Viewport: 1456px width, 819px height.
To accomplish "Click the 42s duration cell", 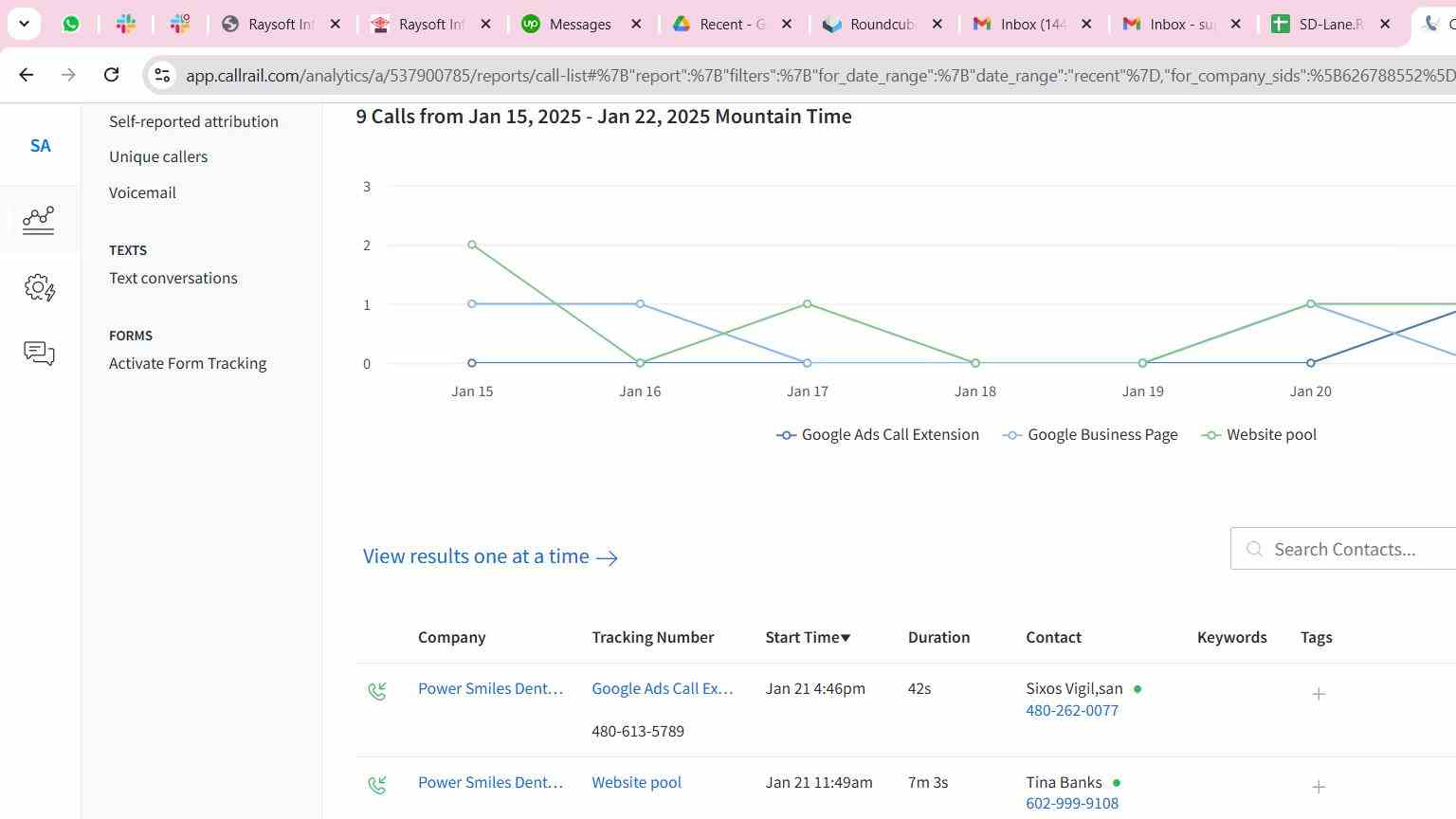I will pyautogui.click(x=919, y=689).
